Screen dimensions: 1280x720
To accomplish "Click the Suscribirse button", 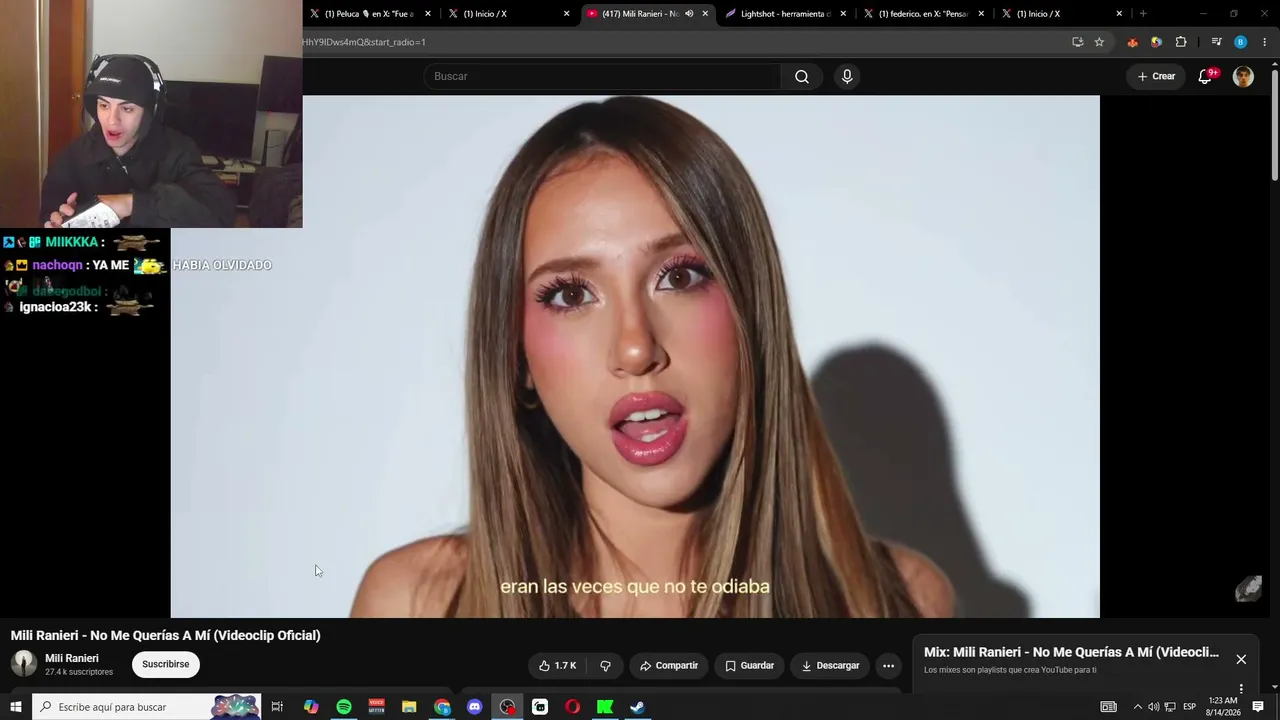I will (x=166, y=665).
